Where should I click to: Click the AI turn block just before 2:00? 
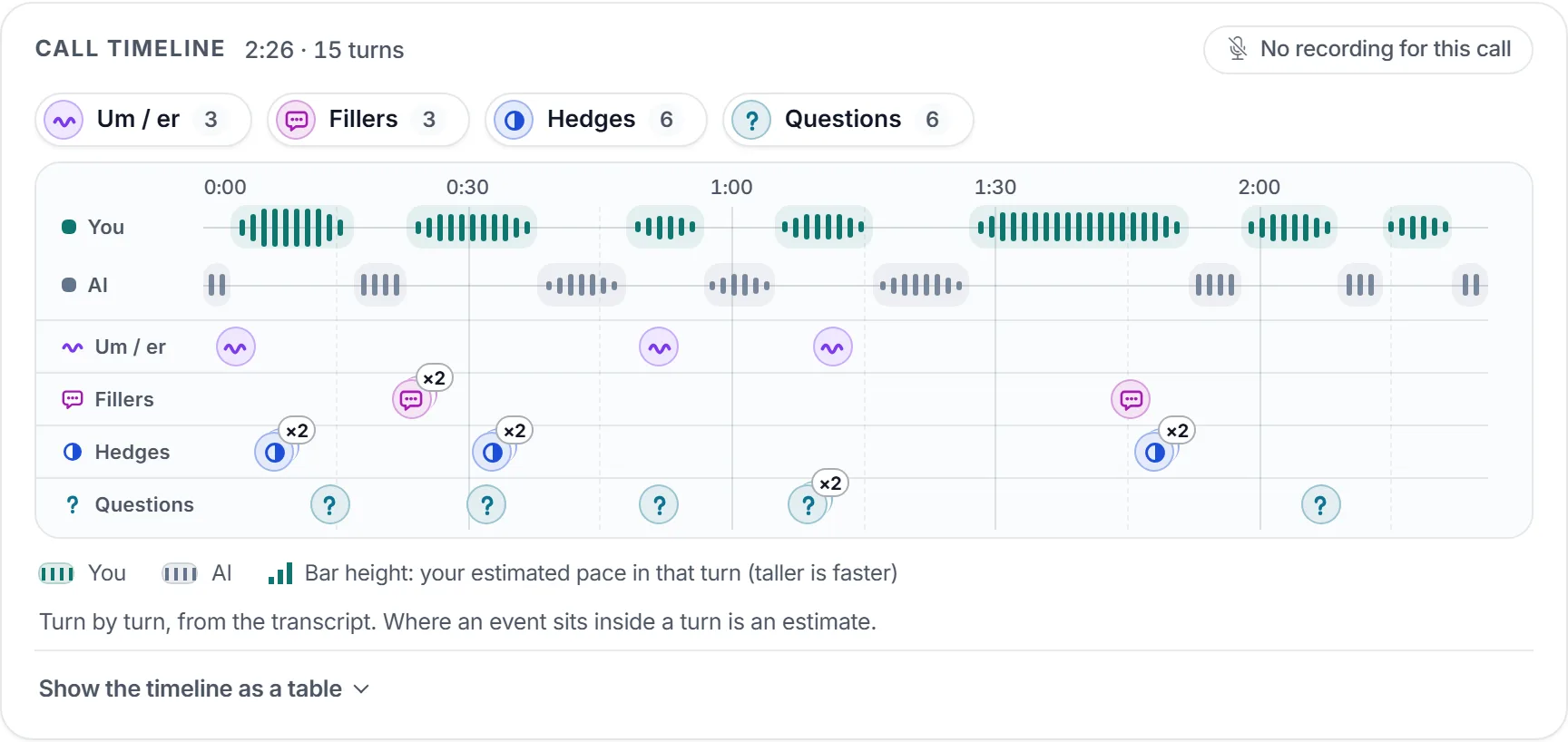coord(1215,285)
